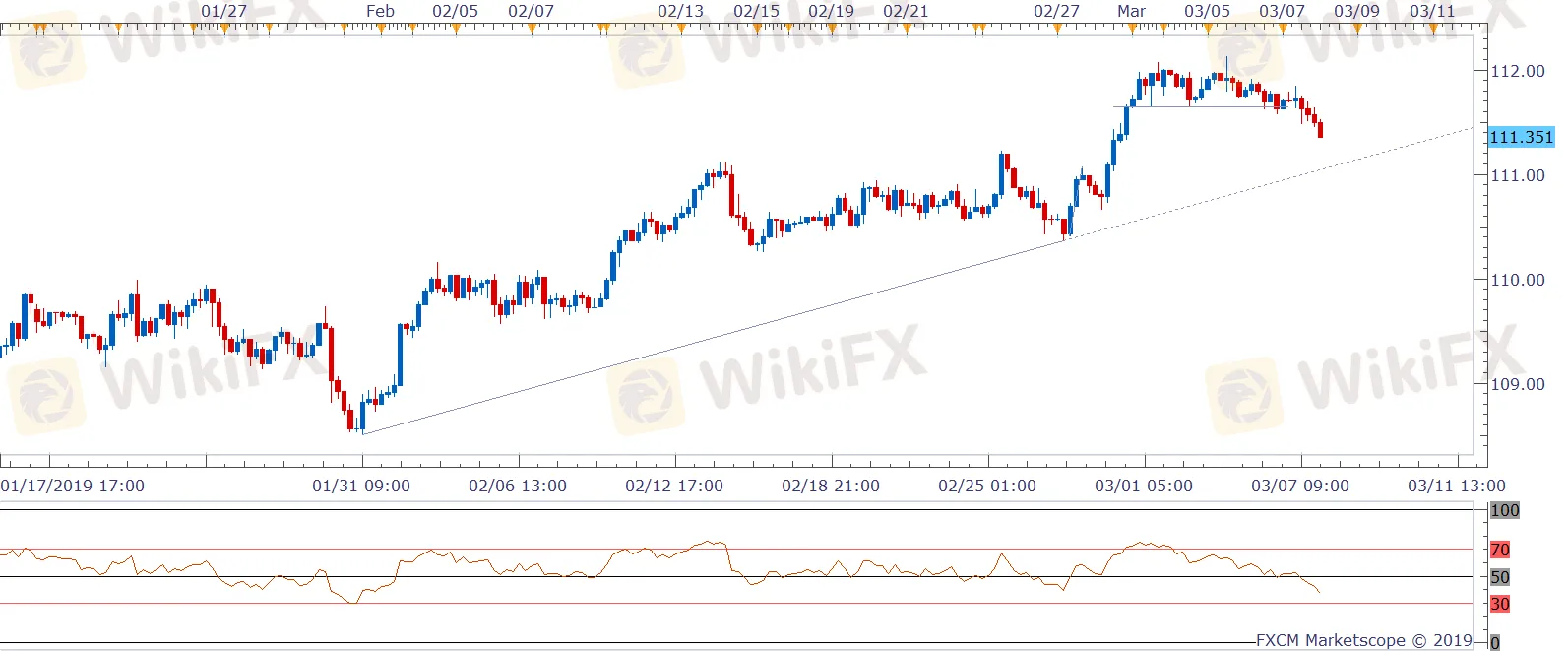Click the 03/09 date label
Viewport: 1568px width, 651px height.
[1357, 11]
